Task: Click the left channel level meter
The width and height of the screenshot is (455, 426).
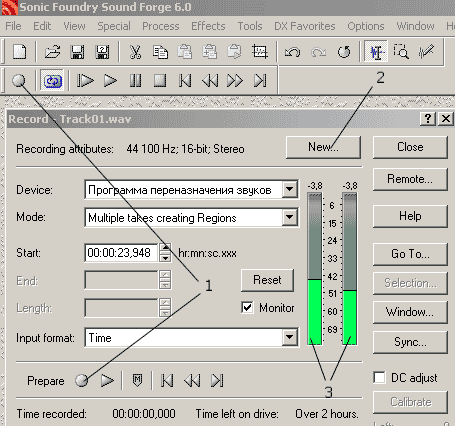Action: pos(315,268)
